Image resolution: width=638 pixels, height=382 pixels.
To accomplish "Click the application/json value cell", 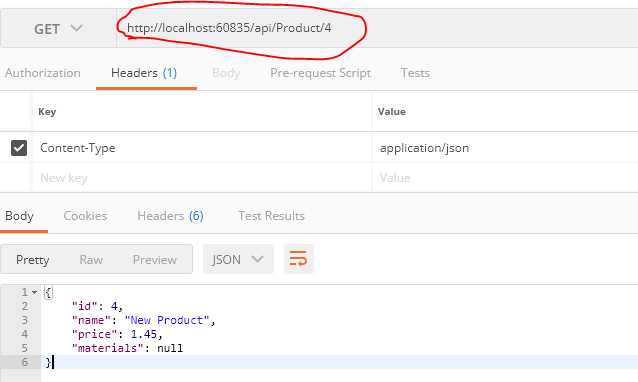I will click(505, 148).
